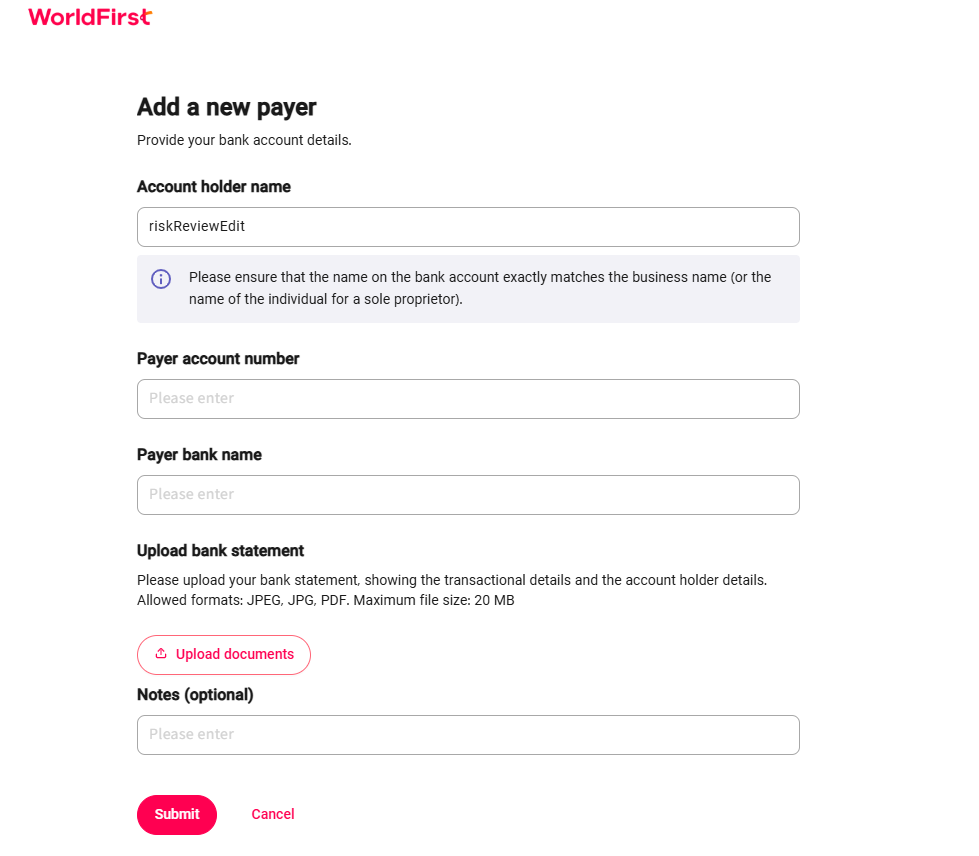Click the Provide your bank account details subtitle

[244, 140]
